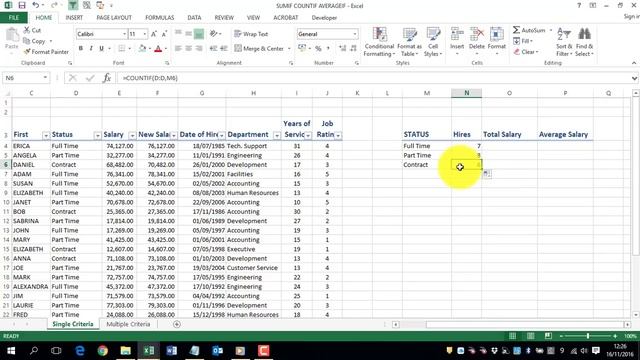Open Excel from the Windows taskbar
Screen dimensions: 640x360
click(x=149, y=351)
